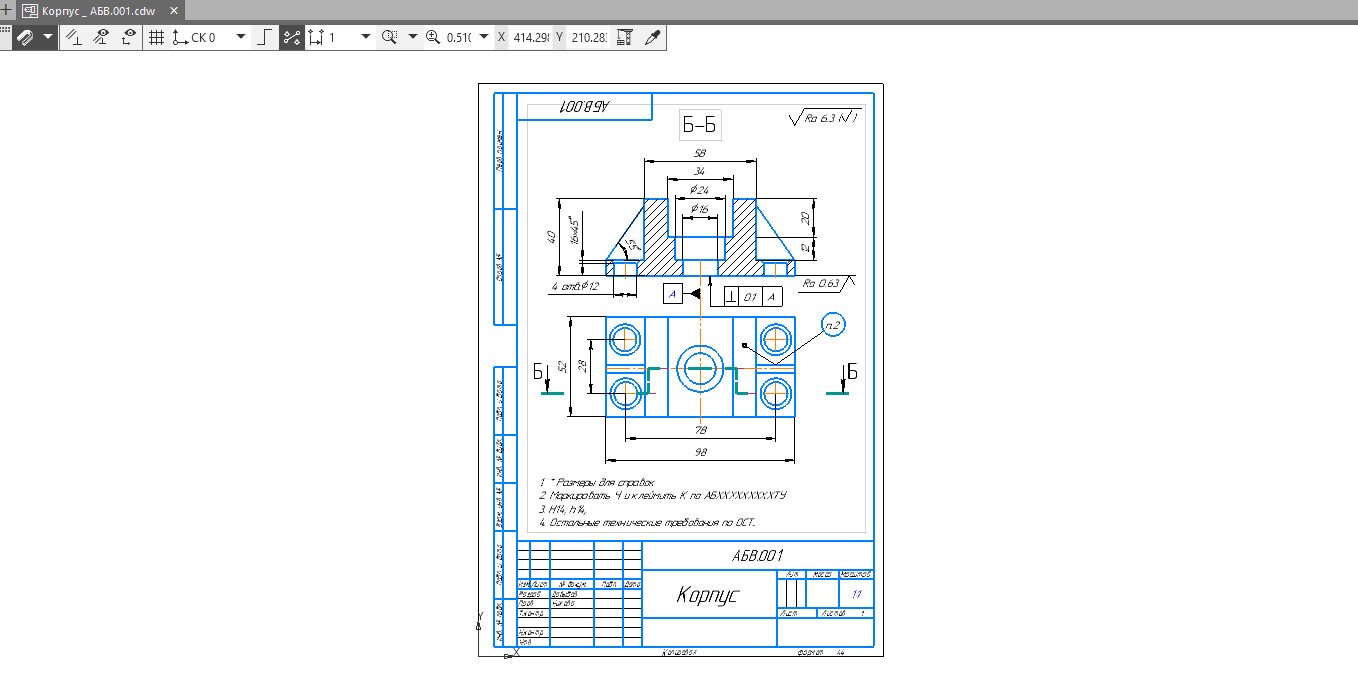The image size is (1358, 698).
Task: Click the parallel/perpendicular constraint icon
Action: (x=74, y=37)
